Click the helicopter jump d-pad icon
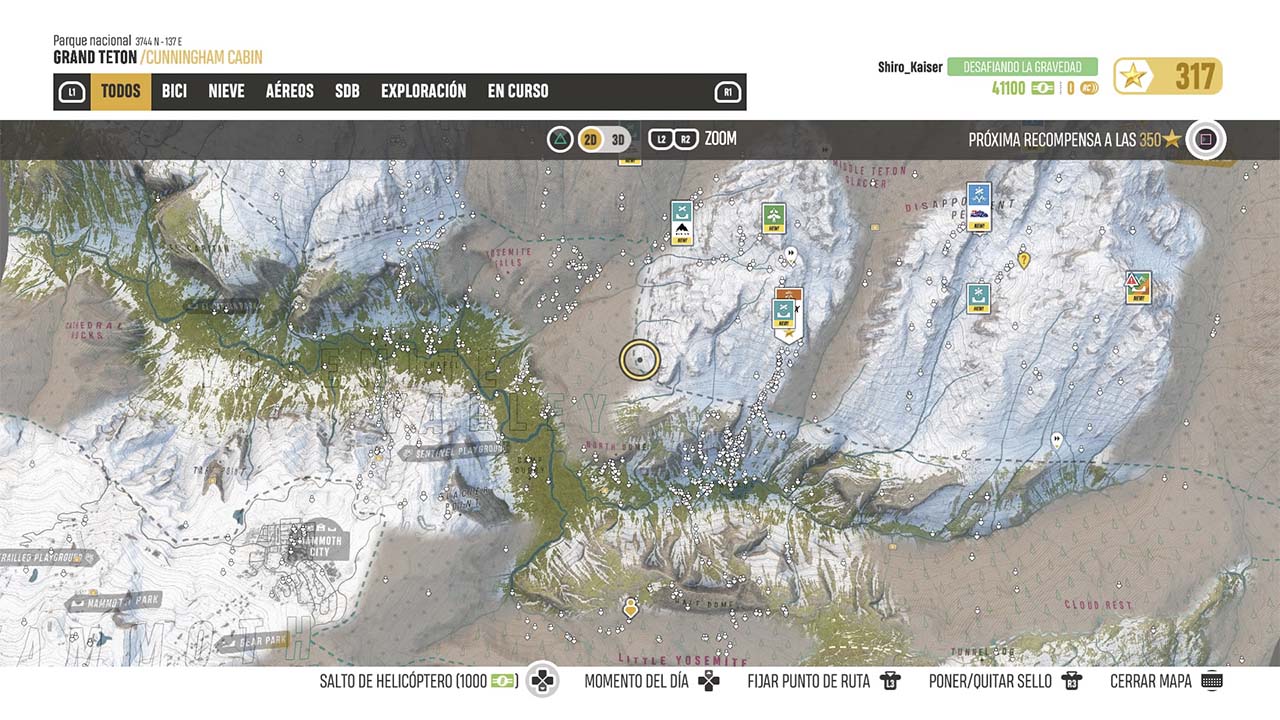Viewport: 1280px width, 720px height. click(542, 681)
